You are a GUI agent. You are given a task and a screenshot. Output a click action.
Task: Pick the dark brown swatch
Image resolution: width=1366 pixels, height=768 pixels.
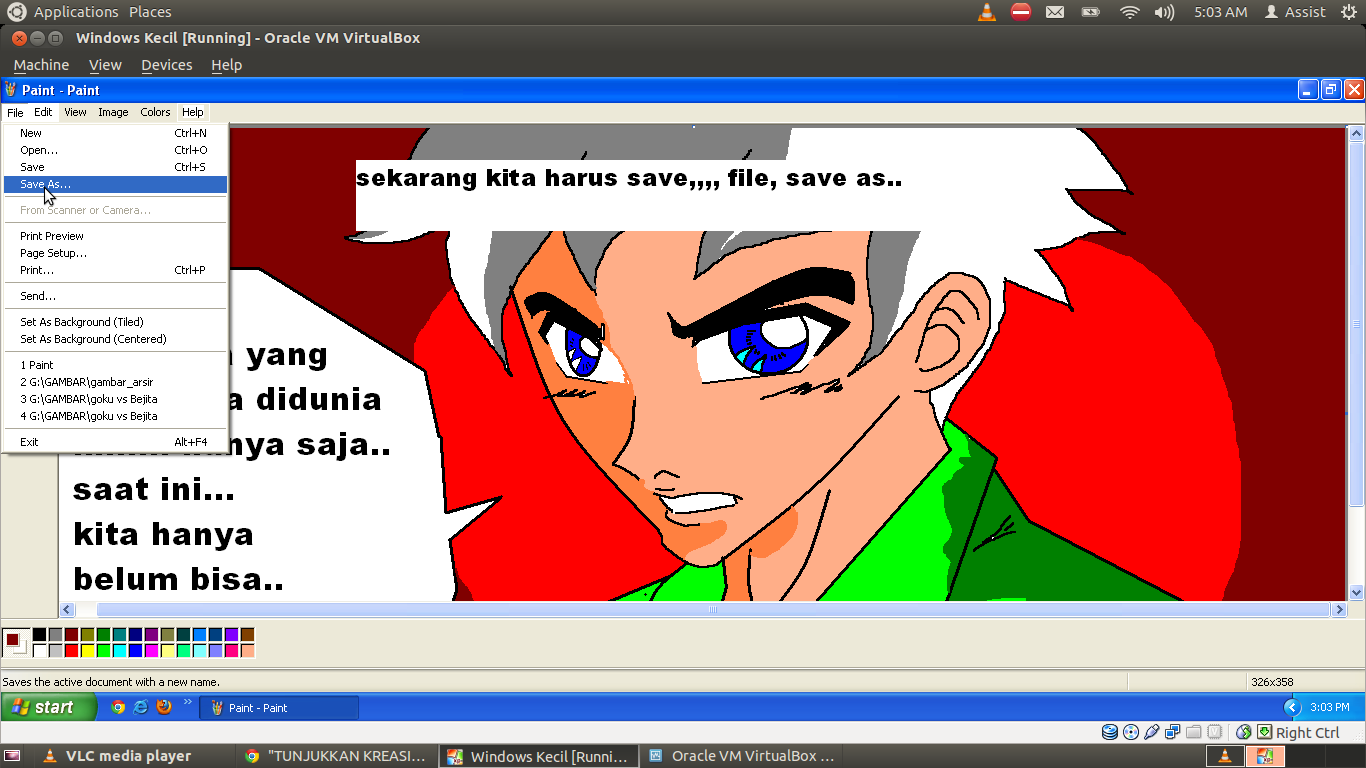247,635
